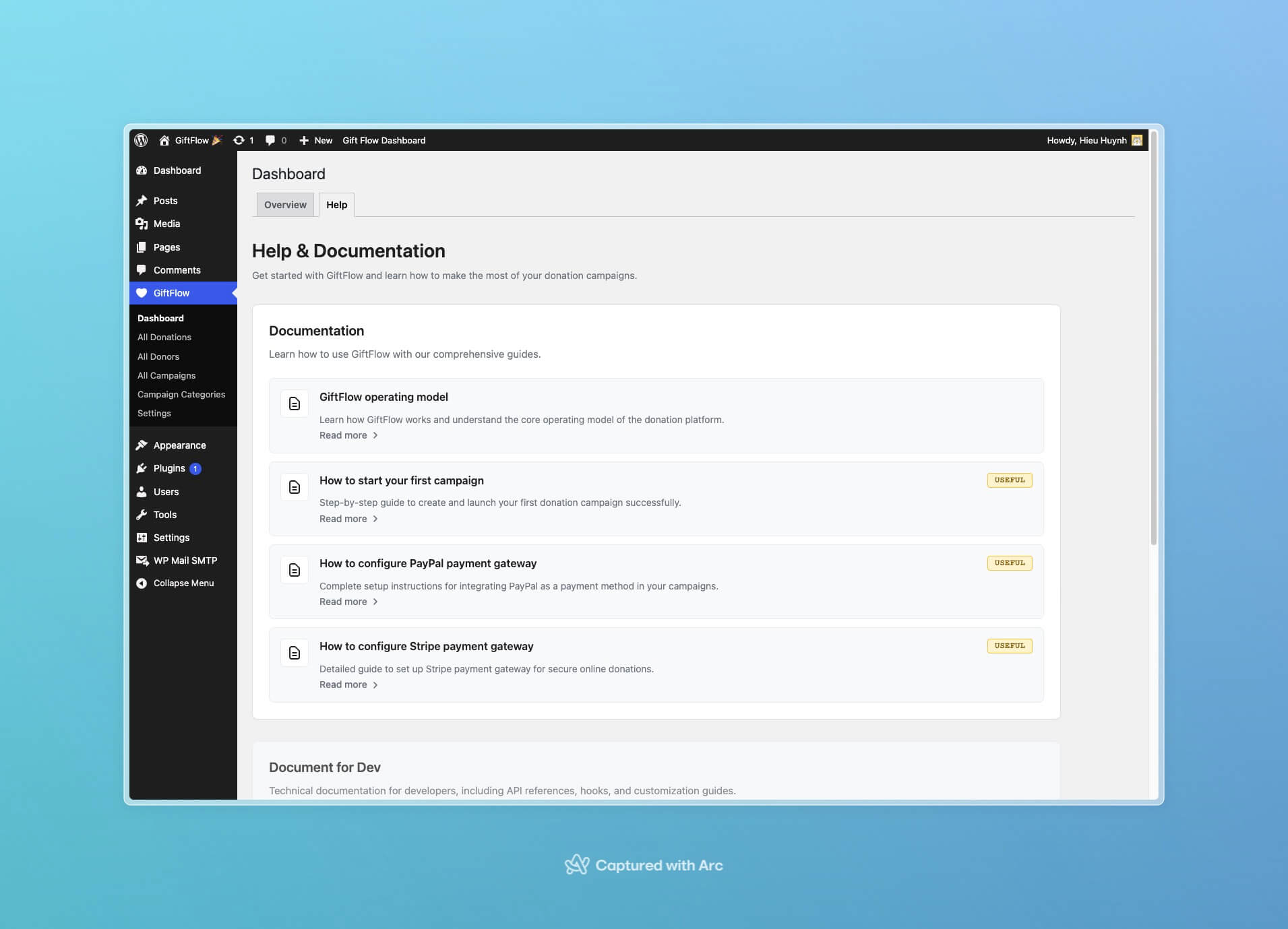Click the Settings icon in main sidebar
1288x929 pixels.
pyautogui.click(x=142, y=538)
